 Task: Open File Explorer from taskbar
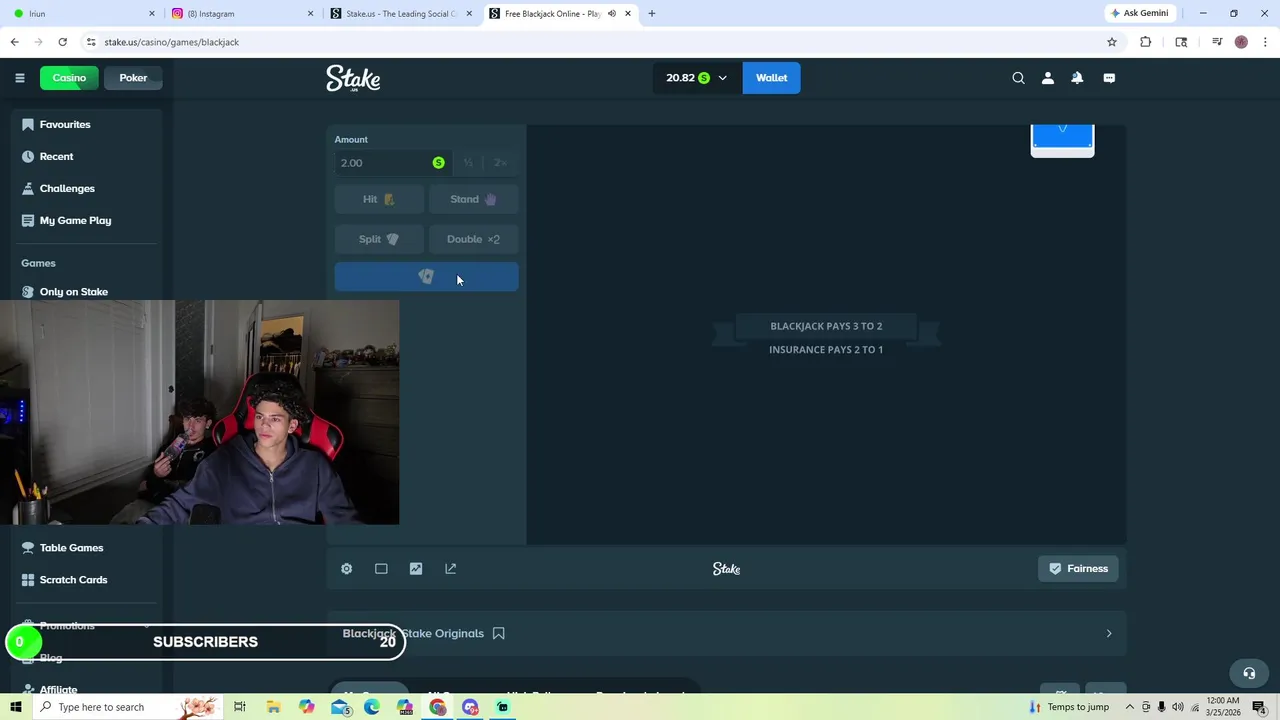click(273, 707)
